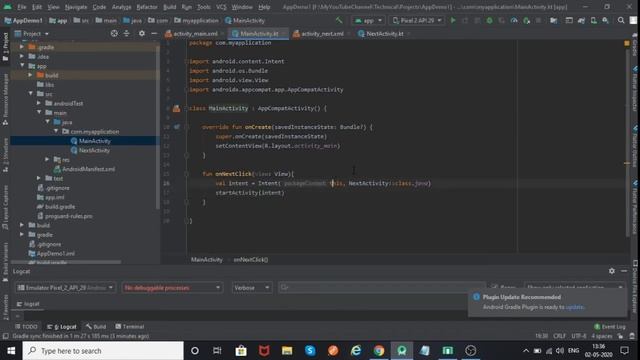The height and width of the screenshot is (360, 640).
Task: Open the Terminal tool window tab
Action: pyautogui.click(x=130, y=327)
